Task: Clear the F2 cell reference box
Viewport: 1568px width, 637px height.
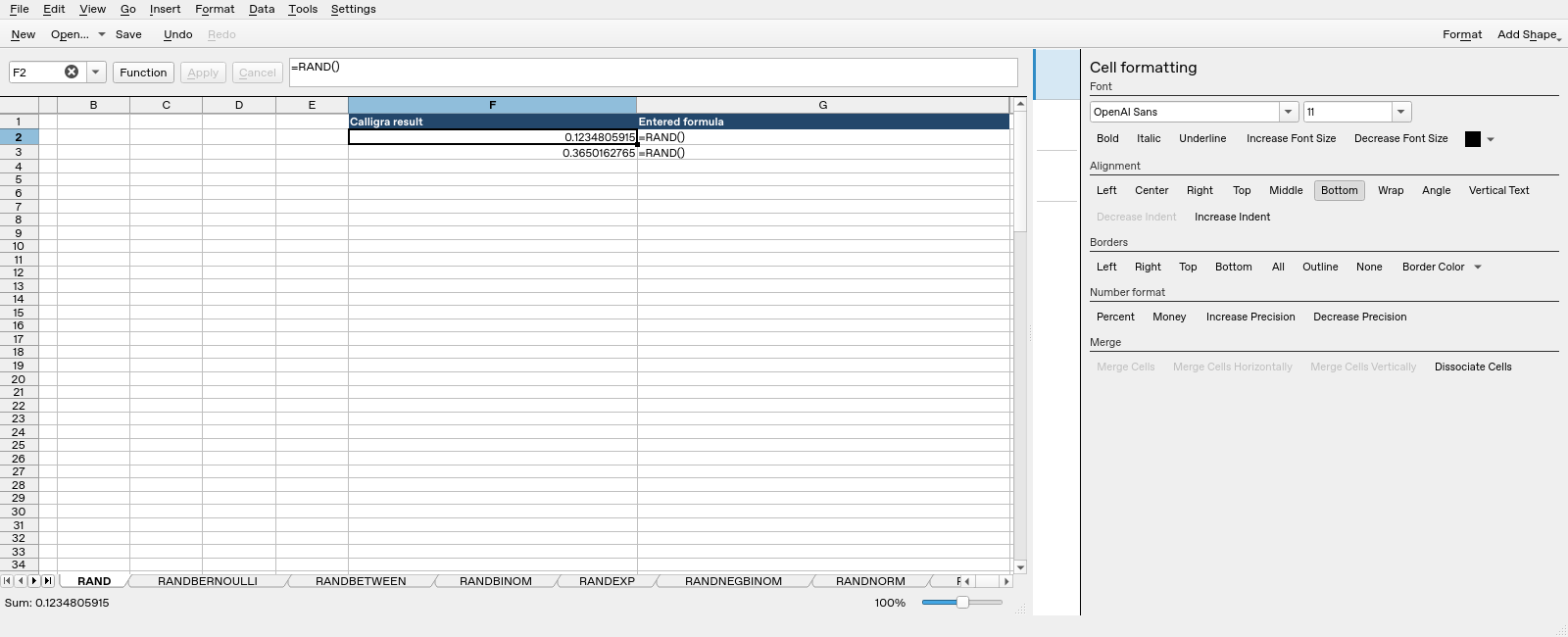Action: (x=72, y=72)
